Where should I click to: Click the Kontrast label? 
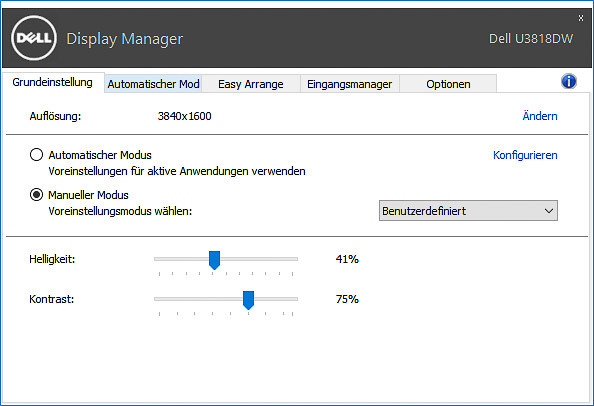pos(52,299)
